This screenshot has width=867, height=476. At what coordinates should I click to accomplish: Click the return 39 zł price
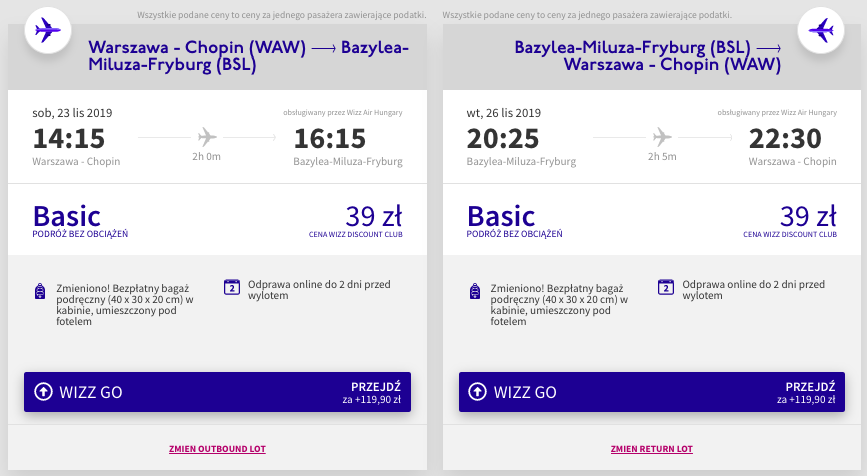[808, 216]
